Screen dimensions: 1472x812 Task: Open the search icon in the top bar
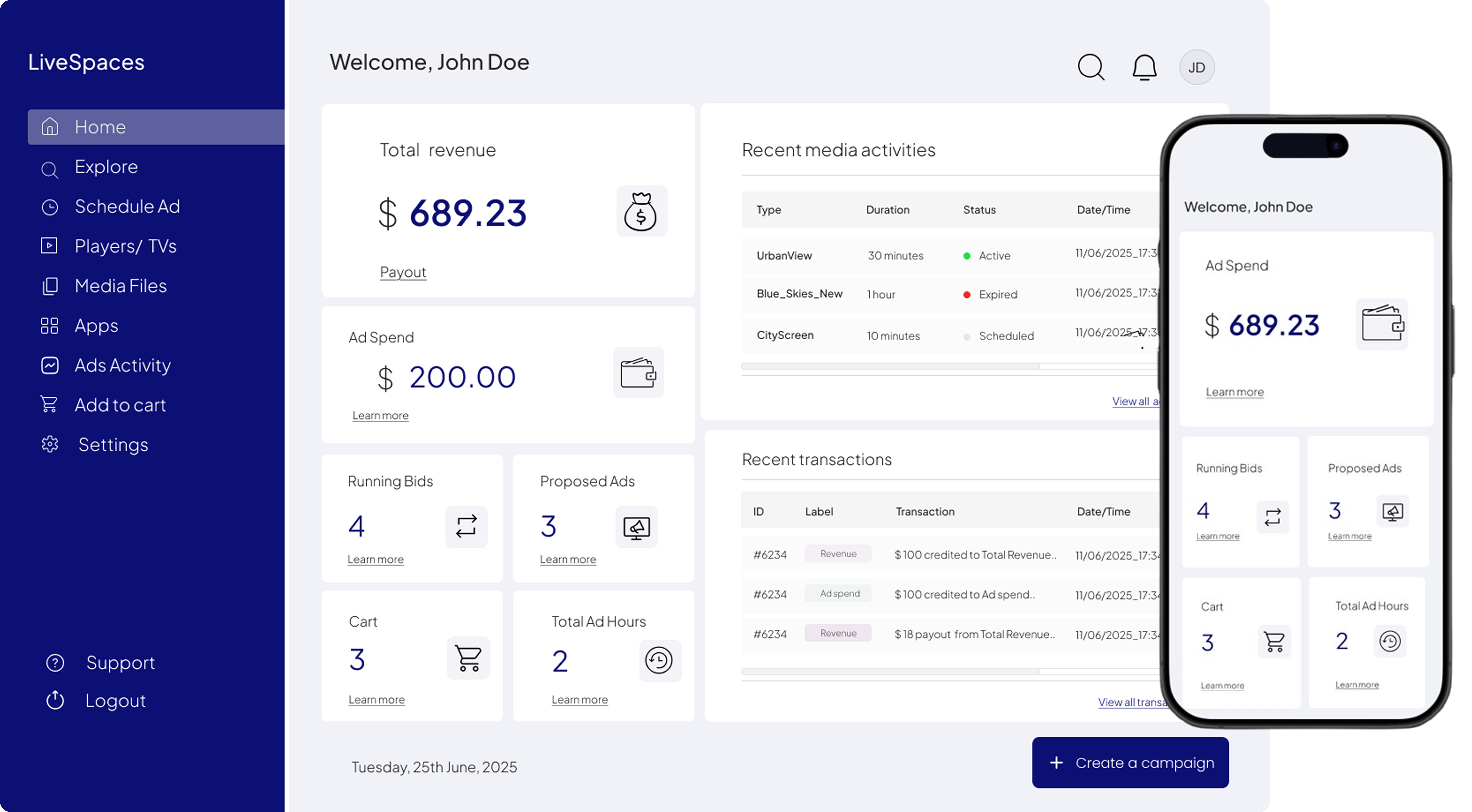point(1091,67)
